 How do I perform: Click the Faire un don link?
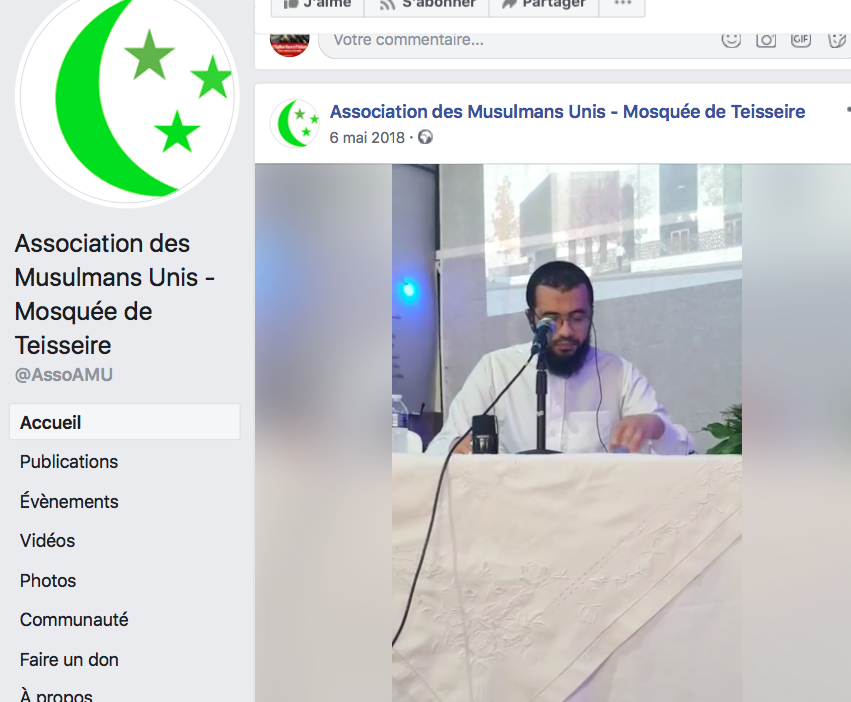(69, 660)
